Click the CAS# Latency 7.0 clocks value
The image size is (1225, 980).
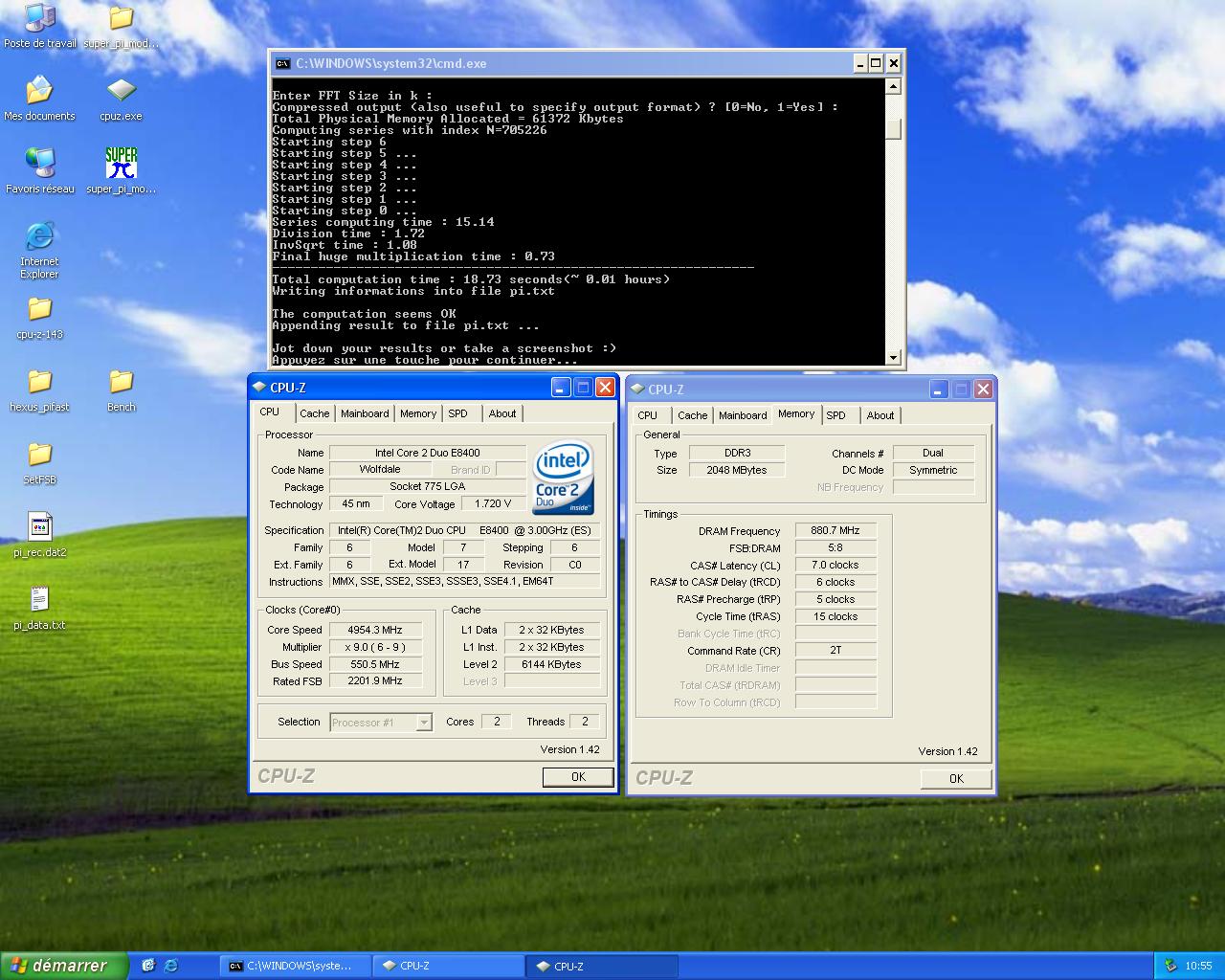point(835,565)
